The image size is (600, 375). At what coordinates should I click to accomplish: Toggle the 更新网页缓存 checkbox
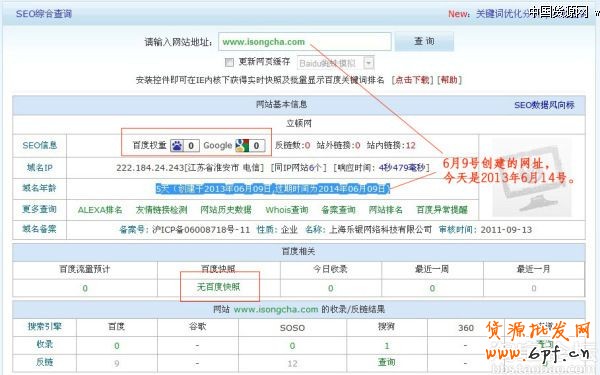click(x=229, y=62)
